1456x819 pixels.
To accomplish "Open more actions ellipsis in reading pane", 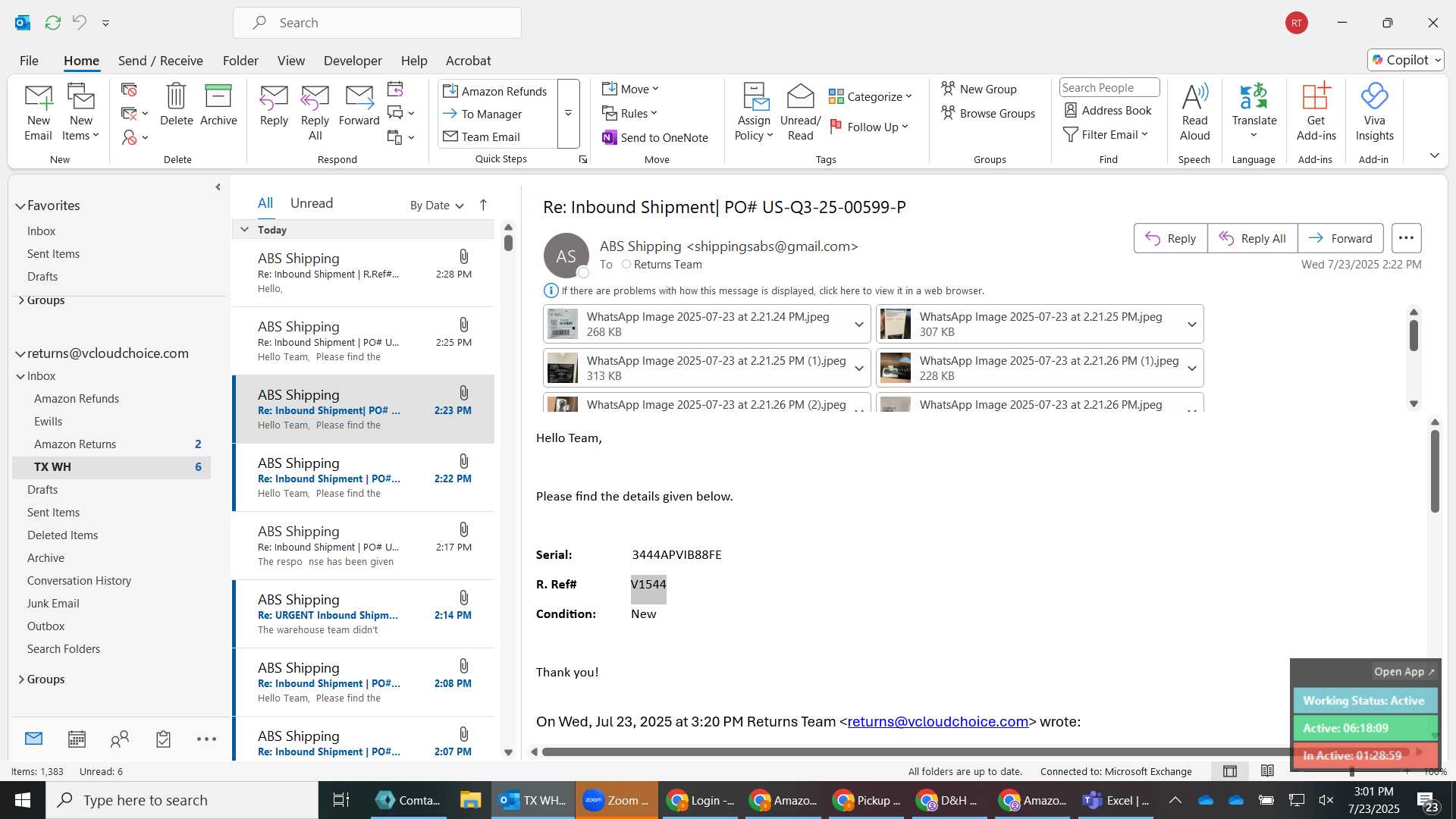I will coord(1406,238).
